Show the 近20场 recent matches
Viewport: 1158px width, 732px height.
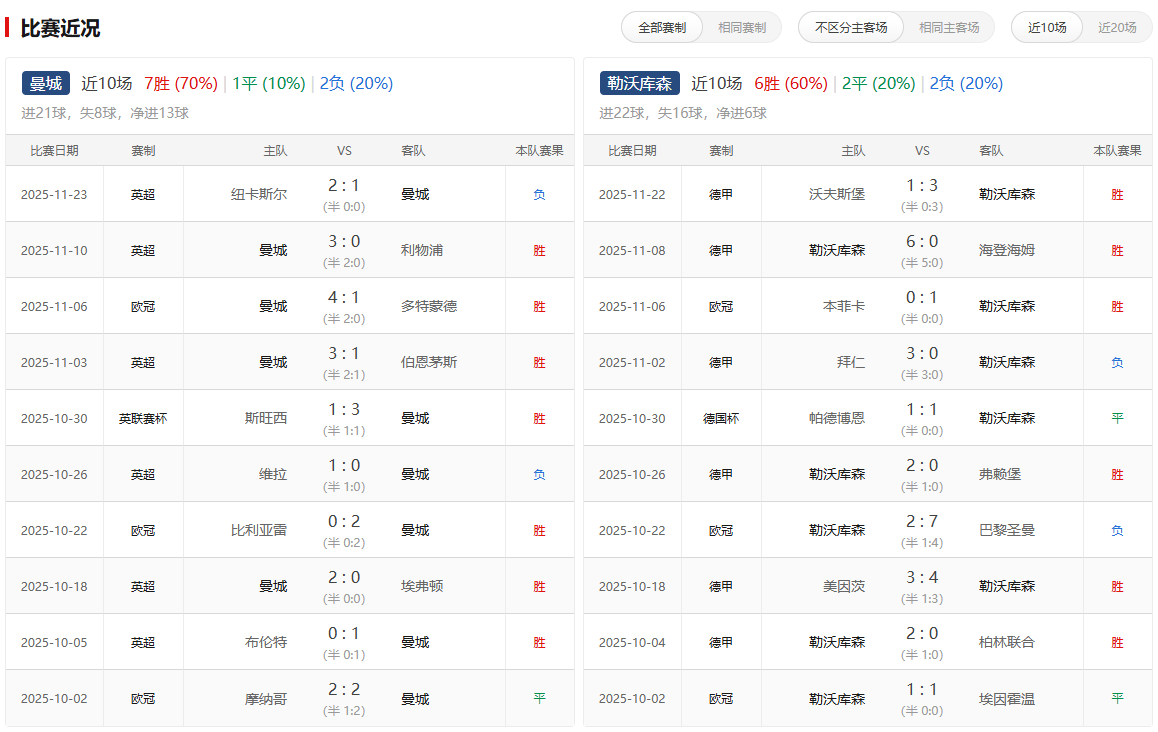point(1117,28)
